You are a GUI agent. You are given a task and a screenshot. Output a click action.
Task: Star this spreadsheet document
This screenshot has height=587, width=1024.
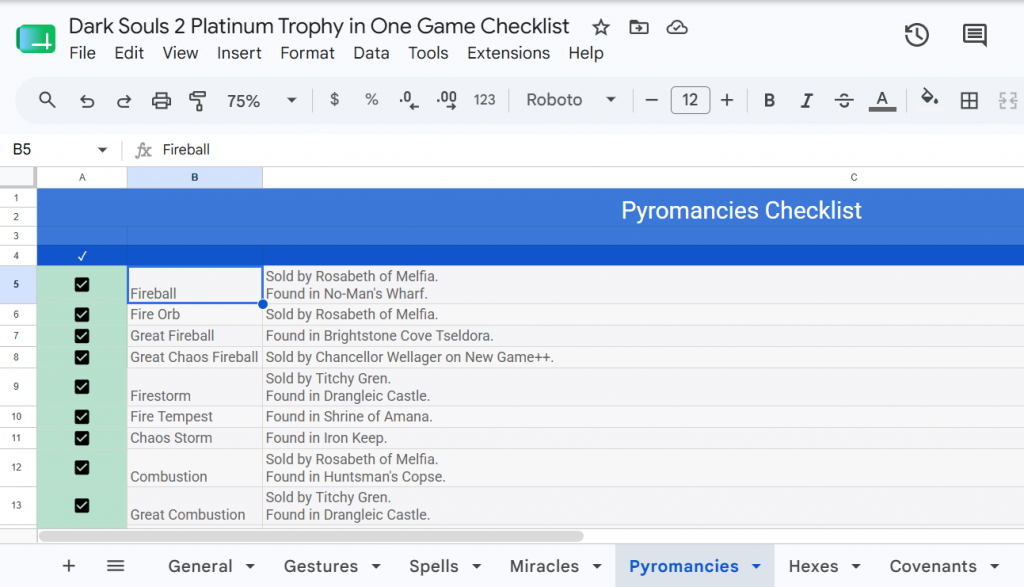click(x=601, y=27)
